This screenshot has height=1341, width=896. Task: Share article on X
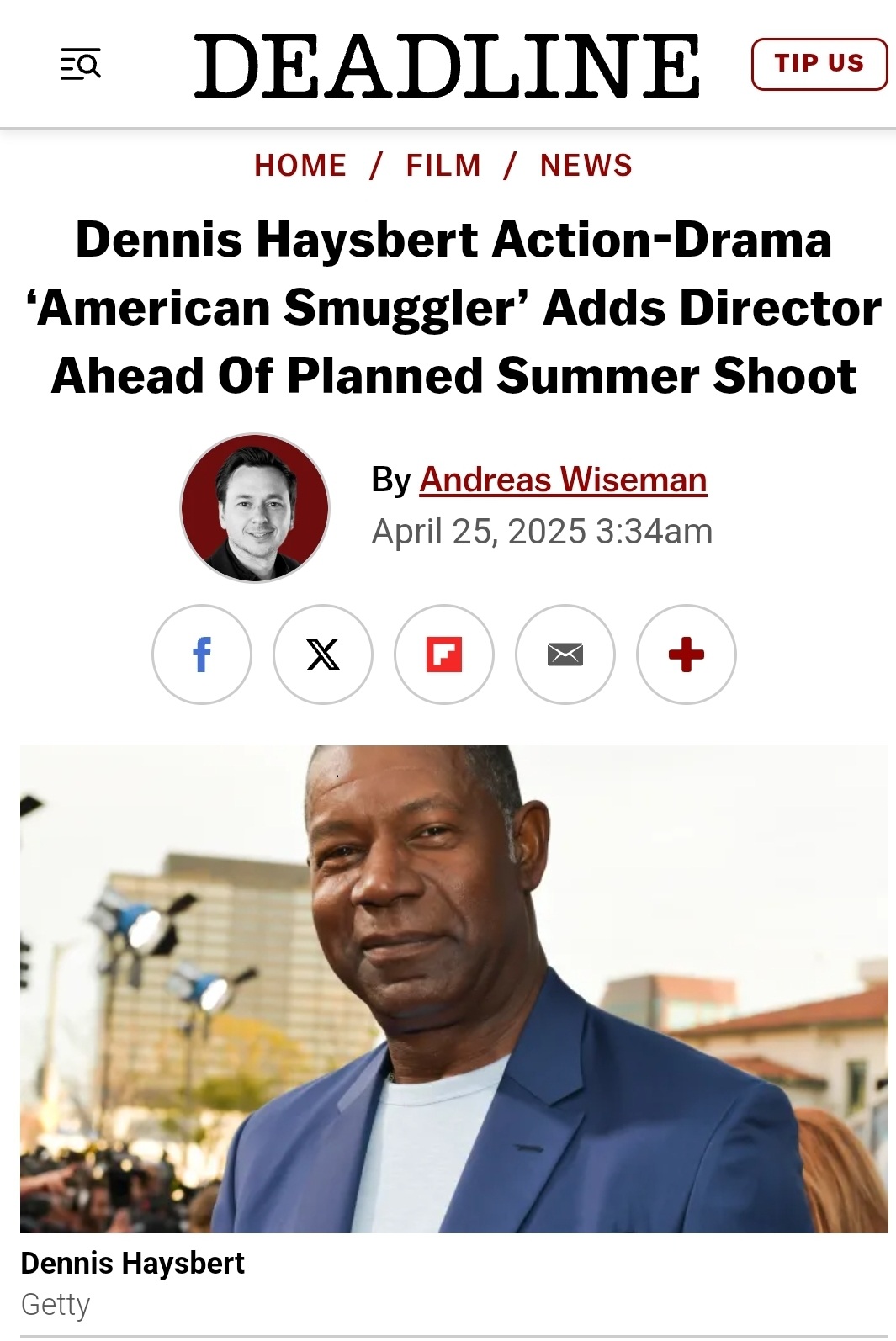323,655
